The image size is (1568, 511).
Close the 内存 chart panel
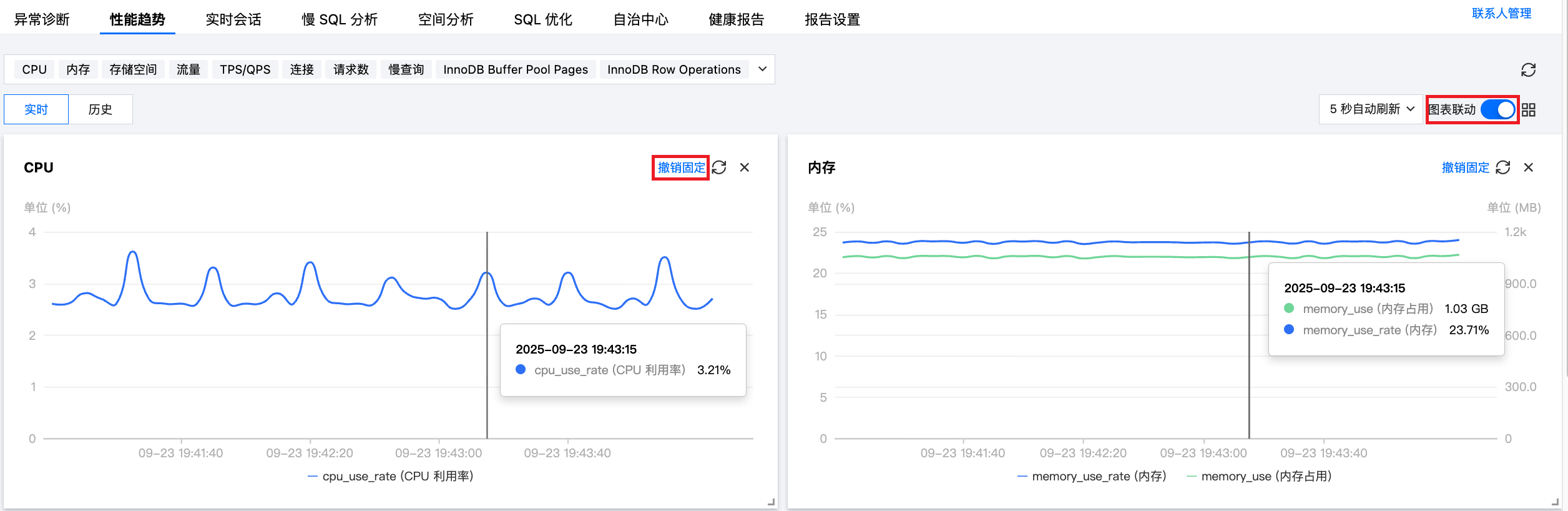1529,167
